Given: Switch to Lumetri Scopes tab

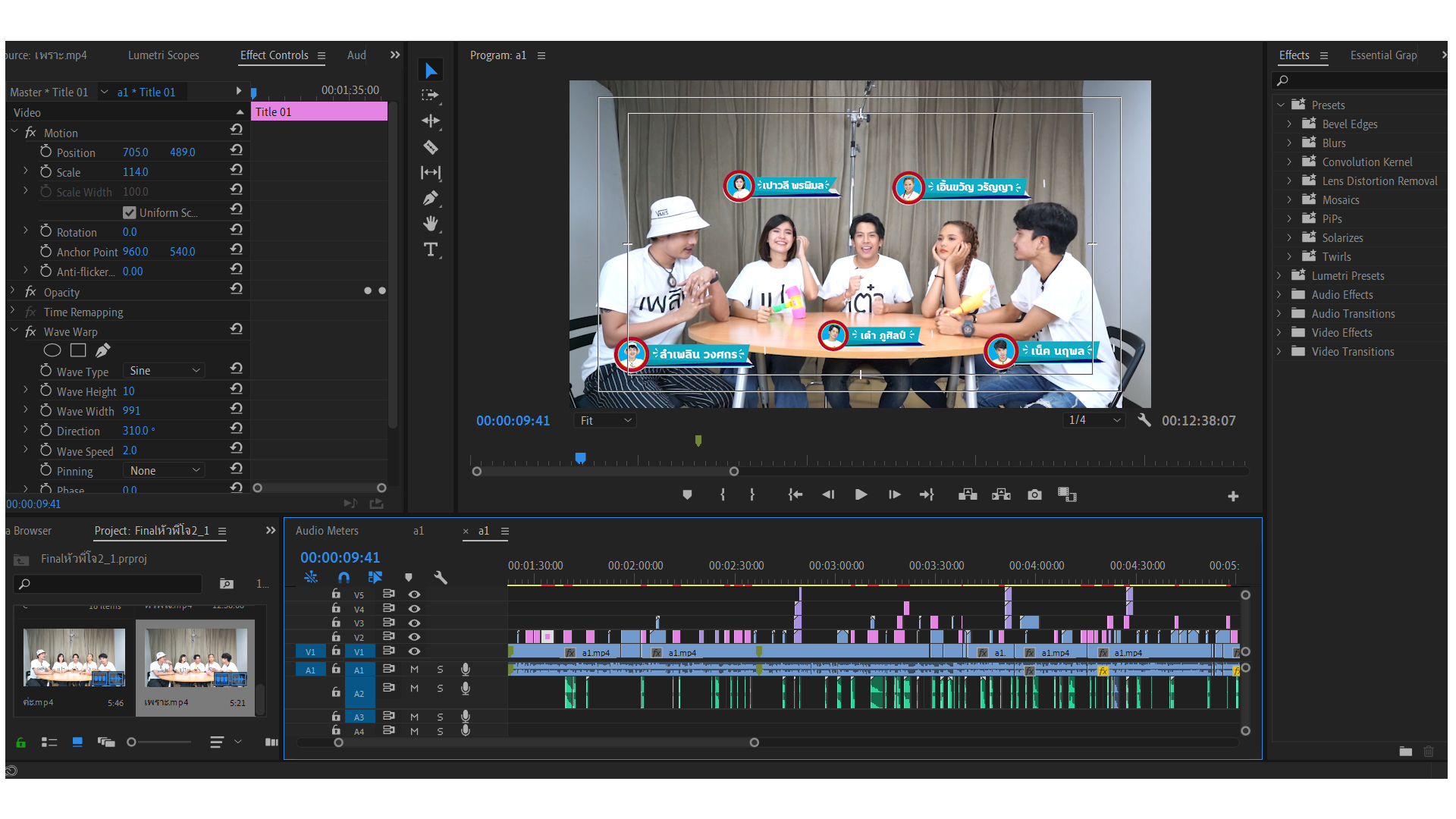Looking at the screenshot, I should [163, 55].
